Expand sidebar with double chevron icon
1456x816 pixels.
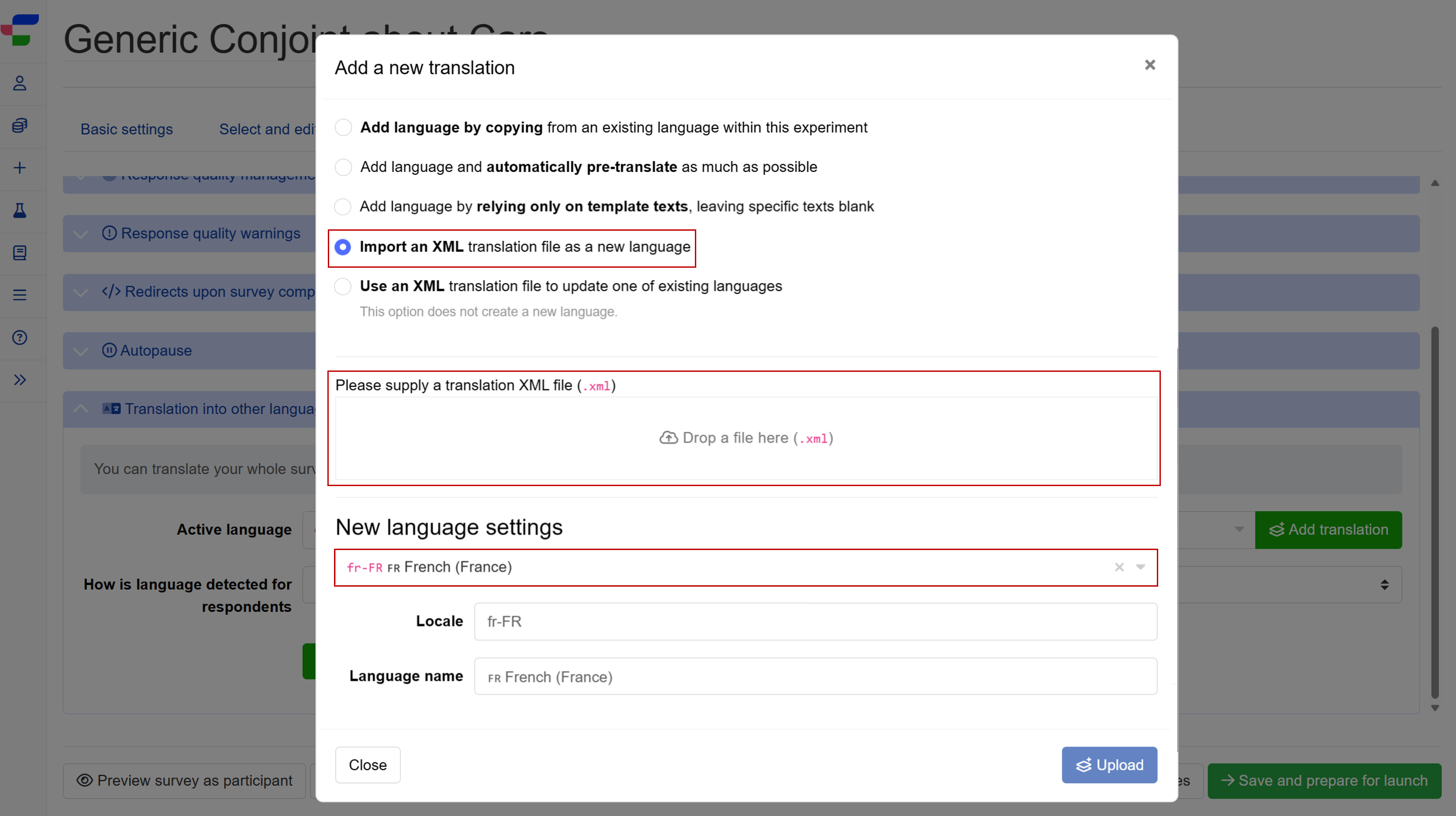click(x=20, y=380)
